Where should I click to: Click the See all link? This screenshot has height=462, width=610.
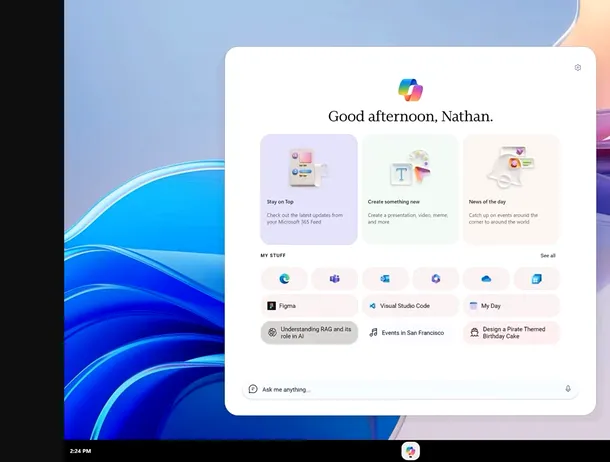(x=548, y=256)
